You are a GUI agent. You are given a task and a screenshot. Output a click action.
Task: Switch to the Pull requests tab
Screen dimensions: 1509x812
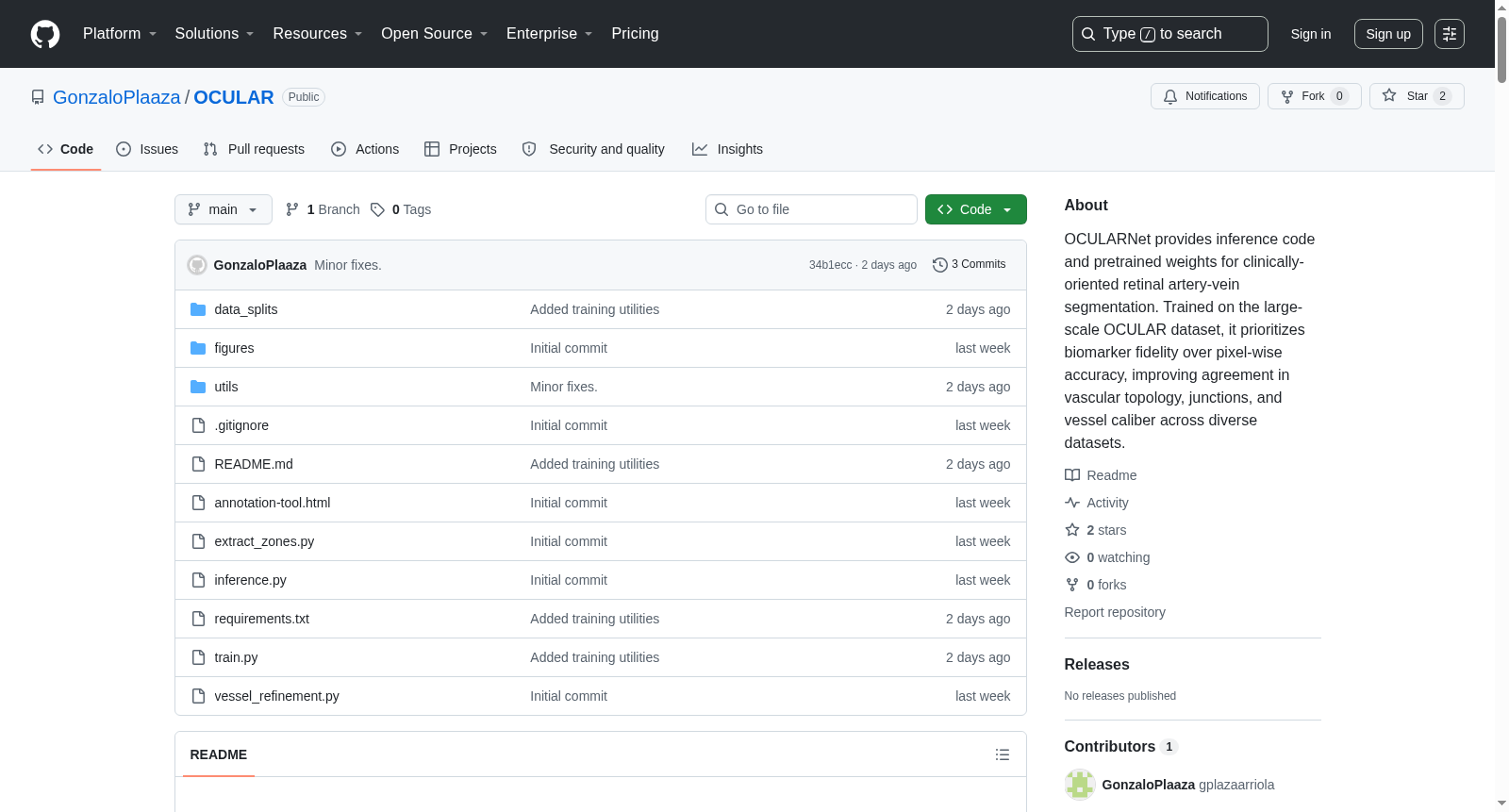point(254,149)
